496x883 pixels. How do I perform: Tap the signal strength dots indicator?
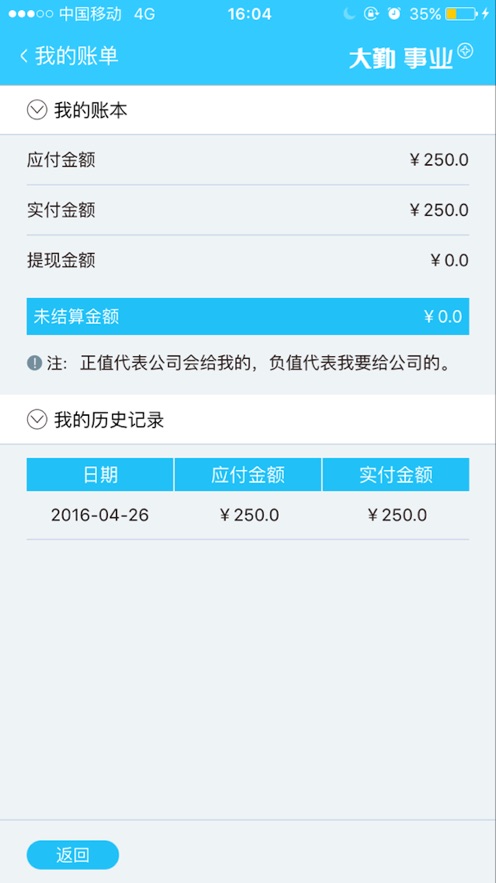(31, 14)
